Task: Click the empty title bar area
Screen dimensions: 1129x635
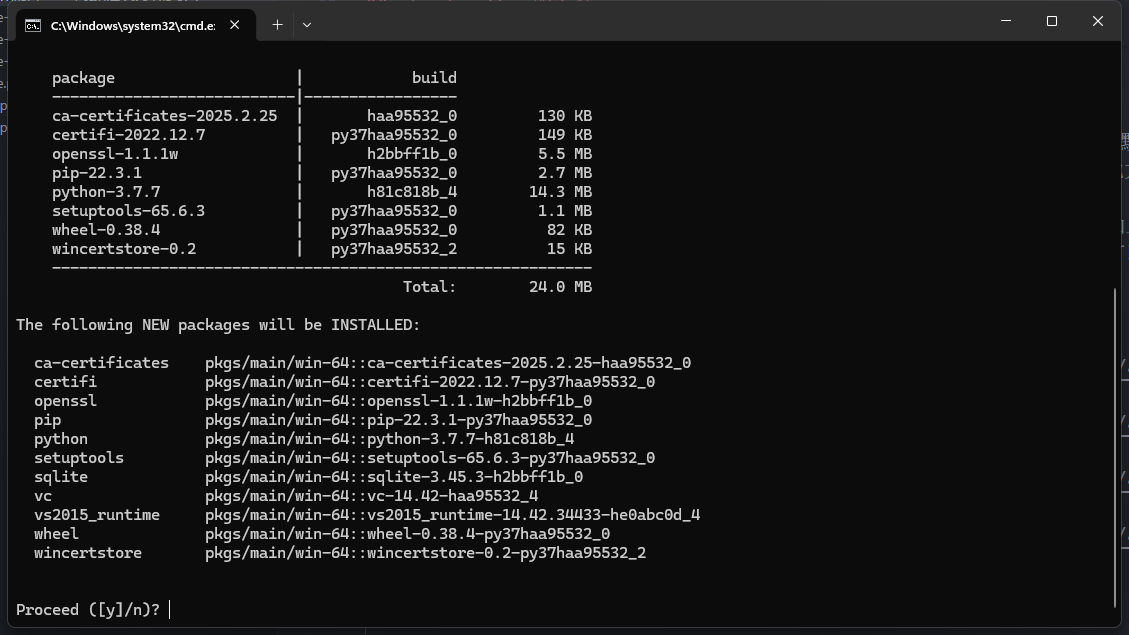Action: point(650,22)
